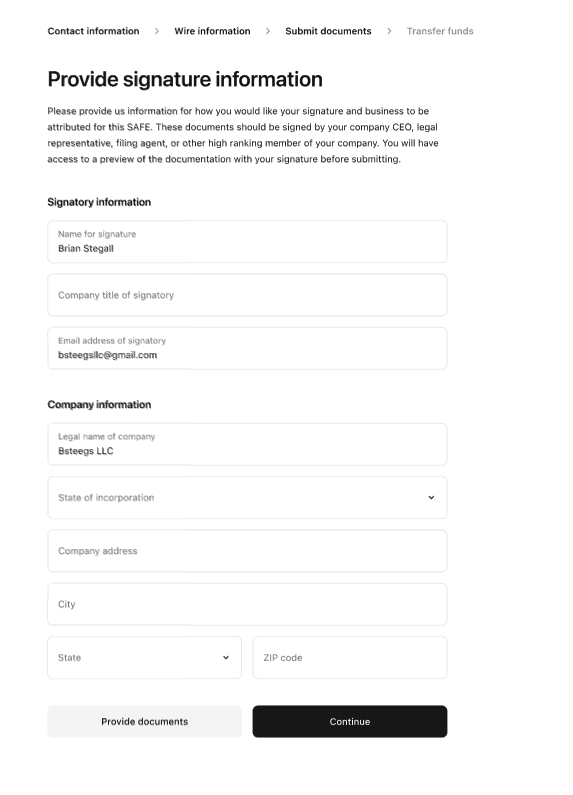Click the Provide documents button
The image size is (573, 795).
(145, 721)
